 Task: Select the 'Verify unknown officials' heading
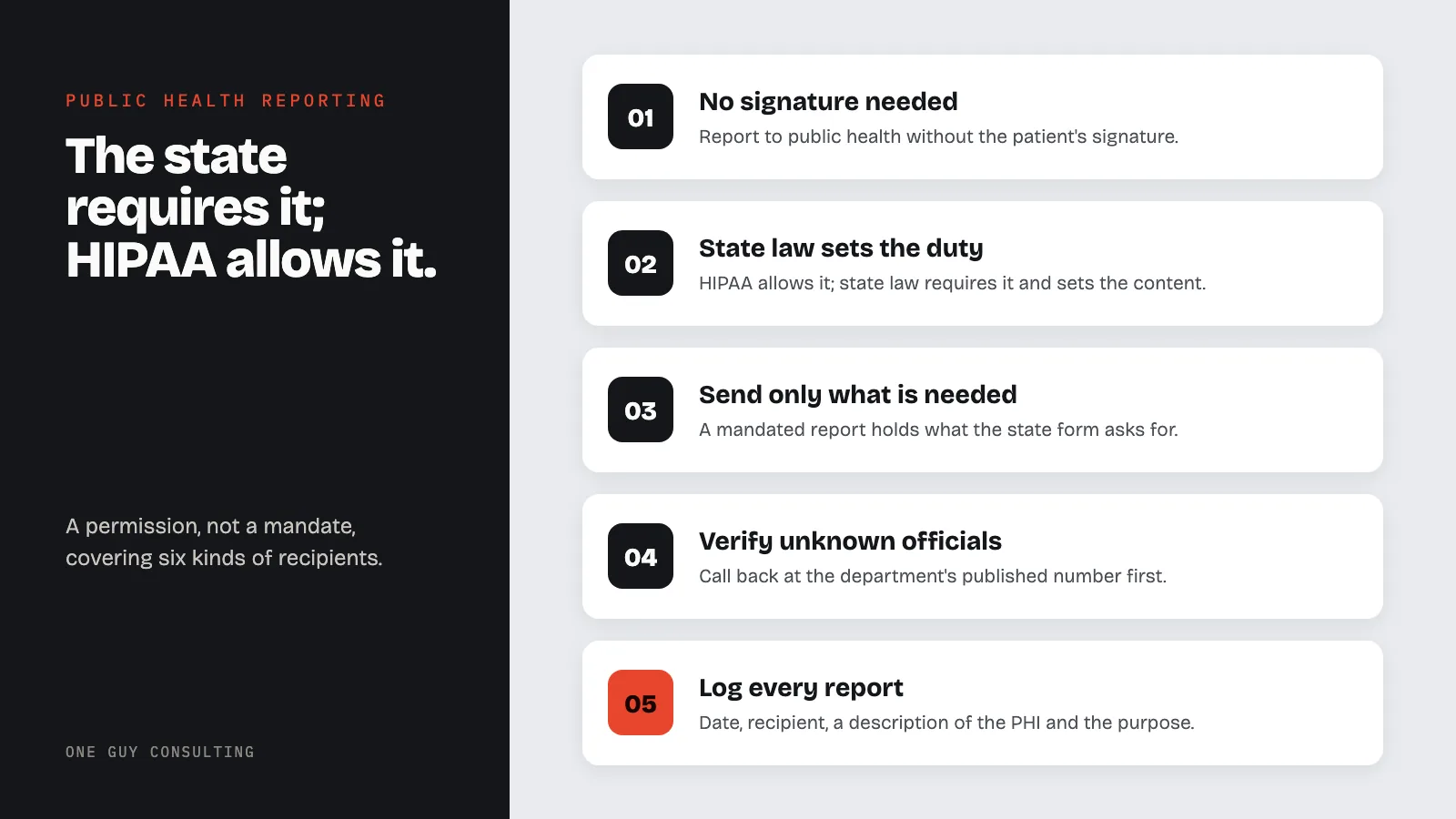coord(850,541)
